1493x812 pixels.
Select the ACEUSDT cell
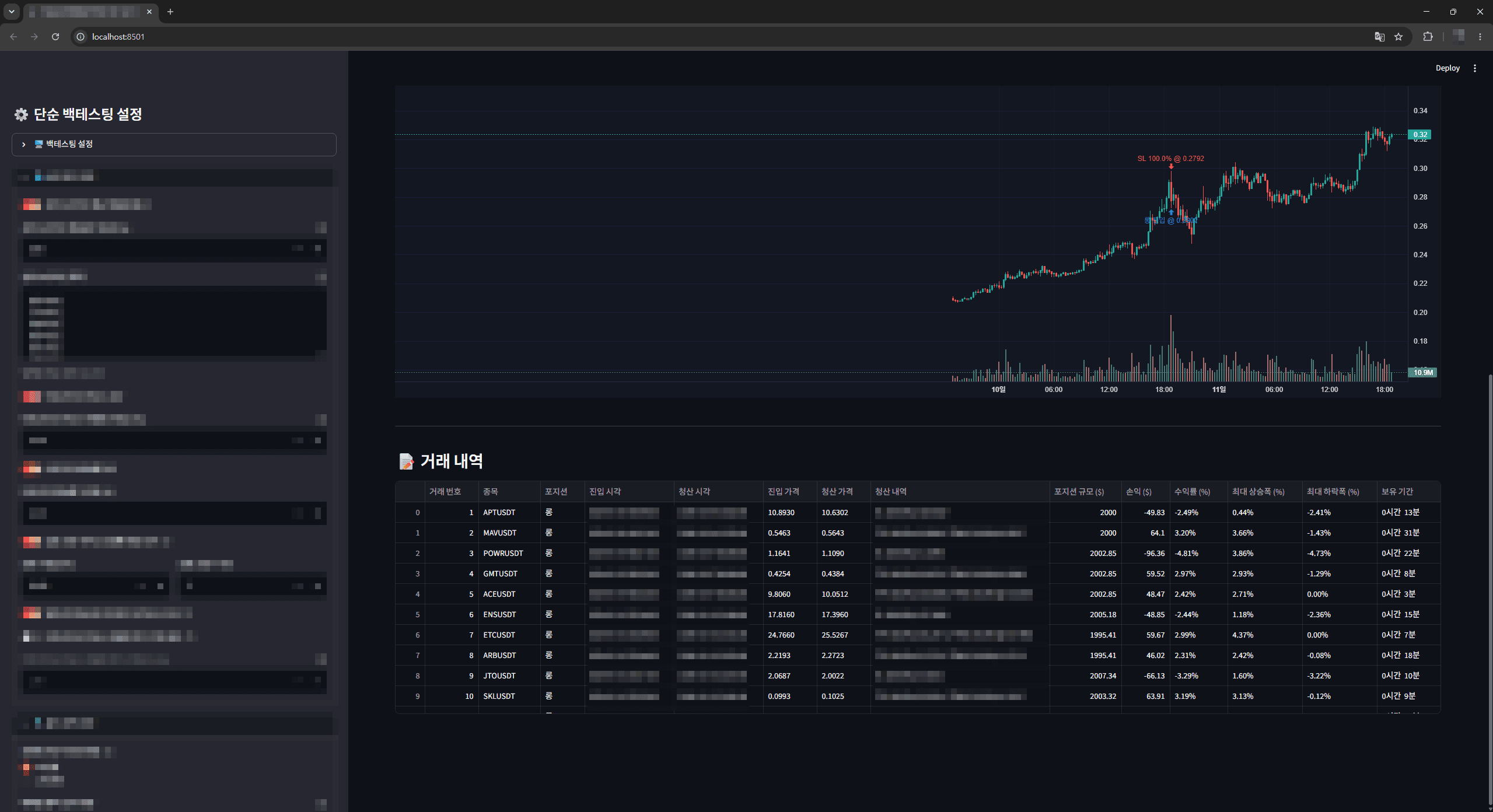click(509, 594)
